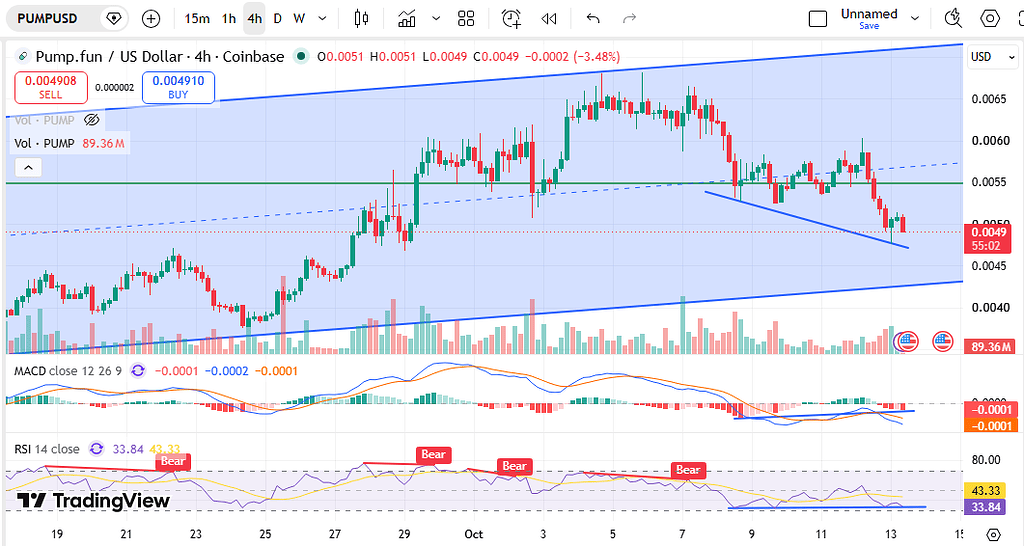This screenshot has width=1024, height=546.
Task: Undo the last chart action
Action: pos(593,18)
